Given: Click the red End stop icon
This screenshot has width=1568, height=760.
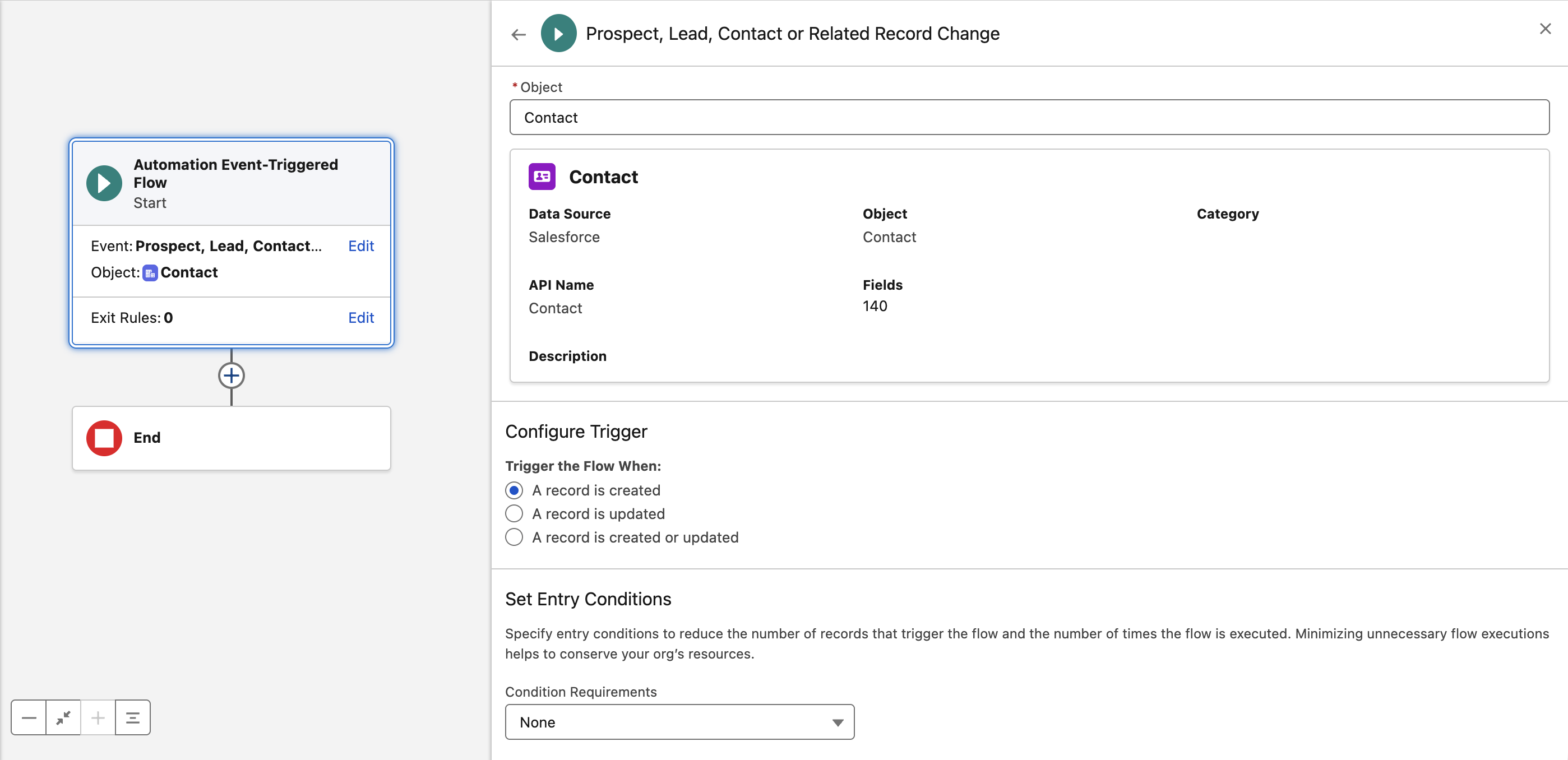Looking at the screenshot, I should [104, 438].
